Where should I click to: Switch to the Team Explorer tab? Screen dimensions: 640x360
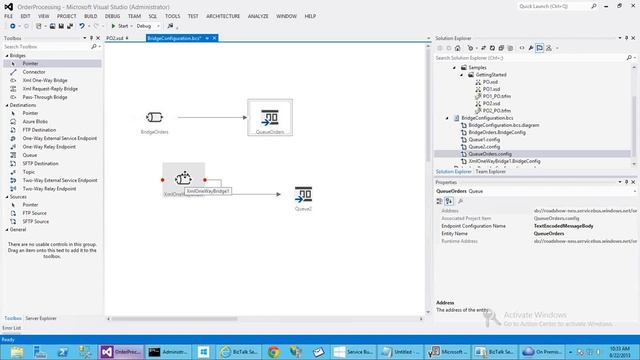click(x=491, y=172)
